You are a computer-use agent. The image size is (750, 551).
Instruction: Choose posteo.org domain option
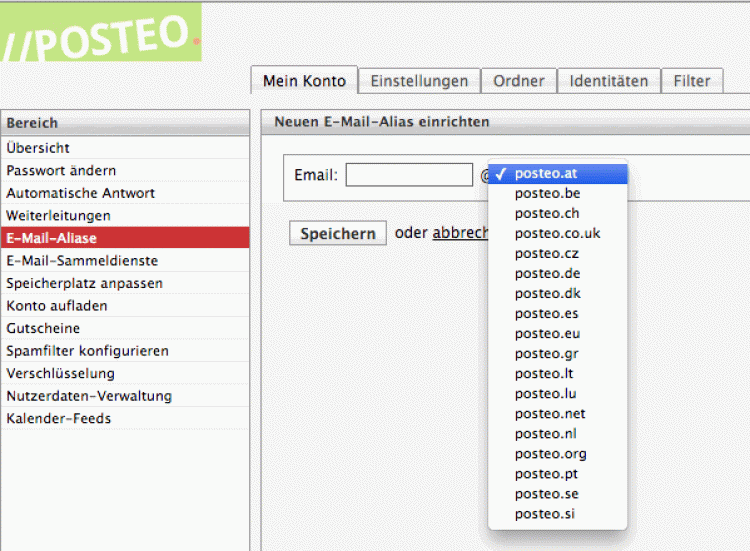(558, 454)
